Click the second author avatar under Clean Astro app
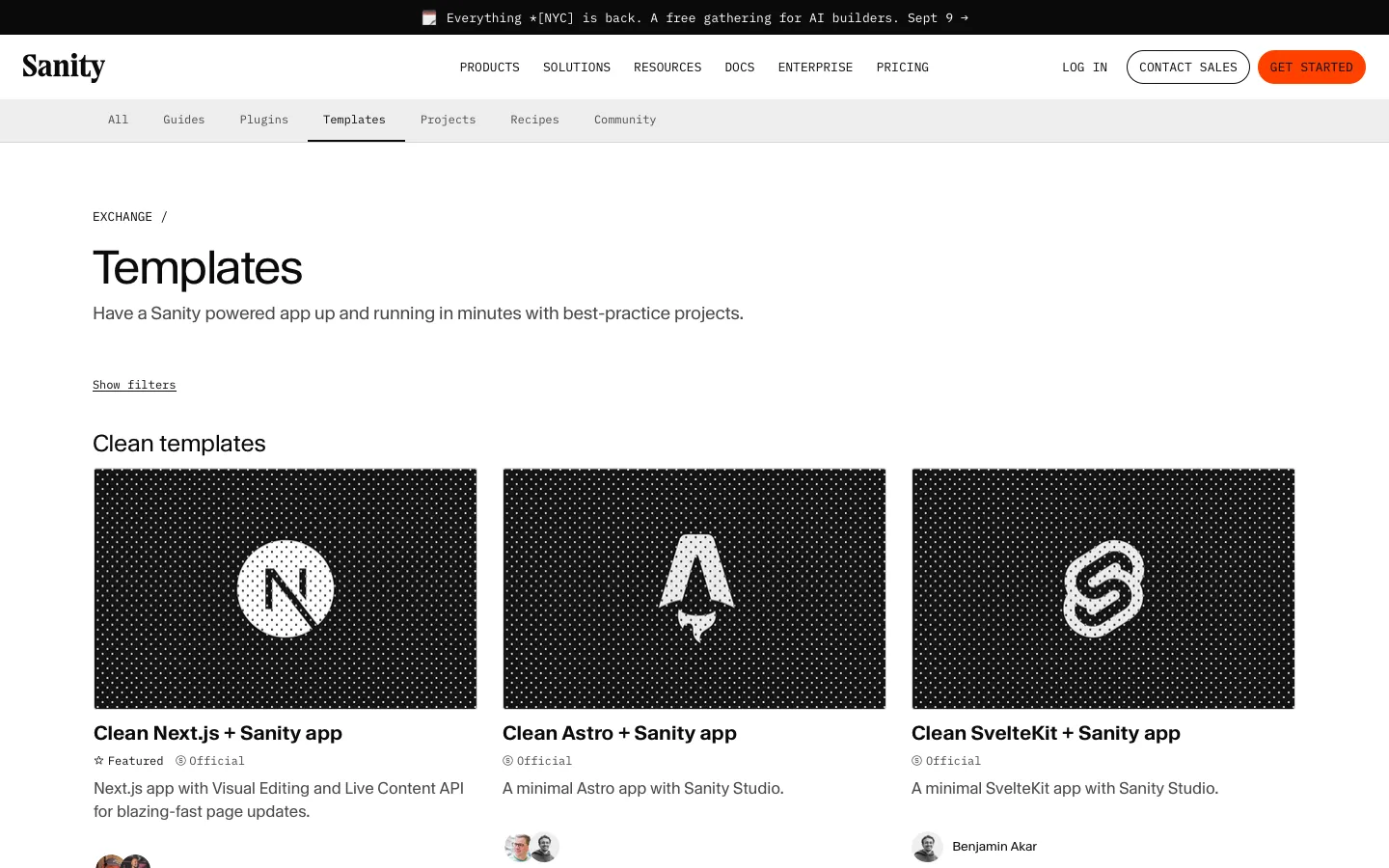 point(545,847)
